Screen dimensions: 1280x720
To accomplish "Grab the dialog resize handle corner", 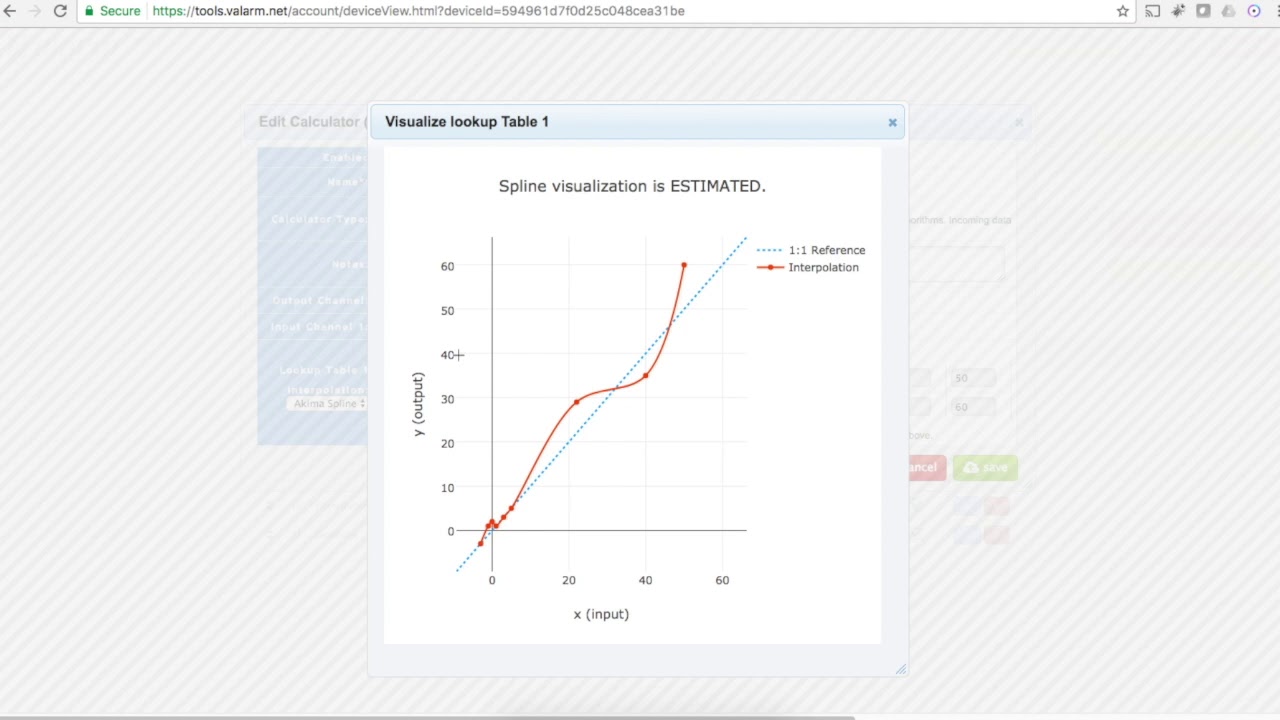I will click(x=900, y=669).
